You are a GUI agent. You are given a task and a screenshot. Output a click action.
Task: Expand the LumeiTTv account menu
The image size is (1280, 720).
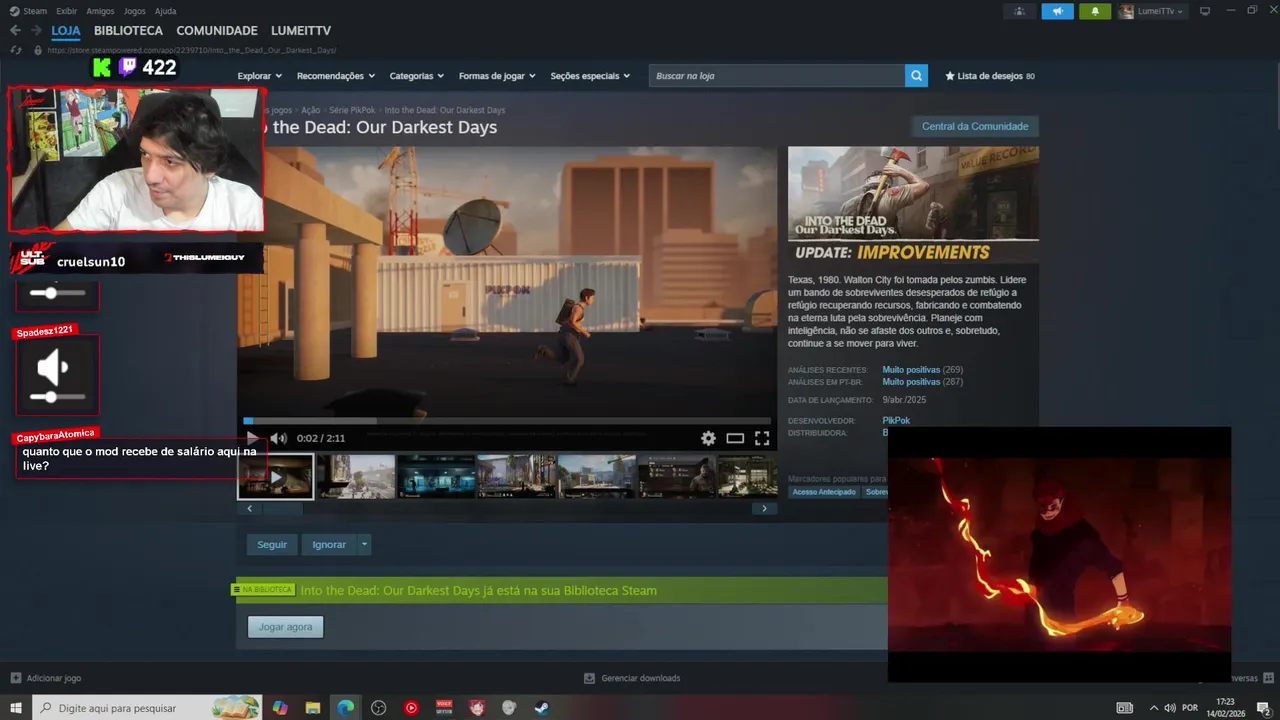tap(1151, 11)
